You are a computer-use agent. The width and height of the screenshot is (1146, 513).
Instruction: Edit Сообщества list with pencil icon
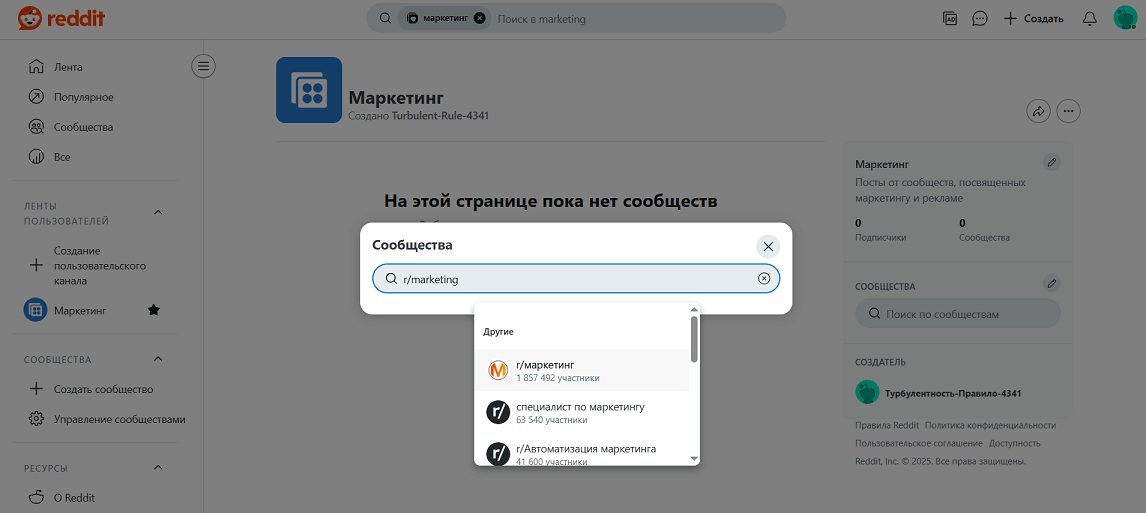(1052, 283)
